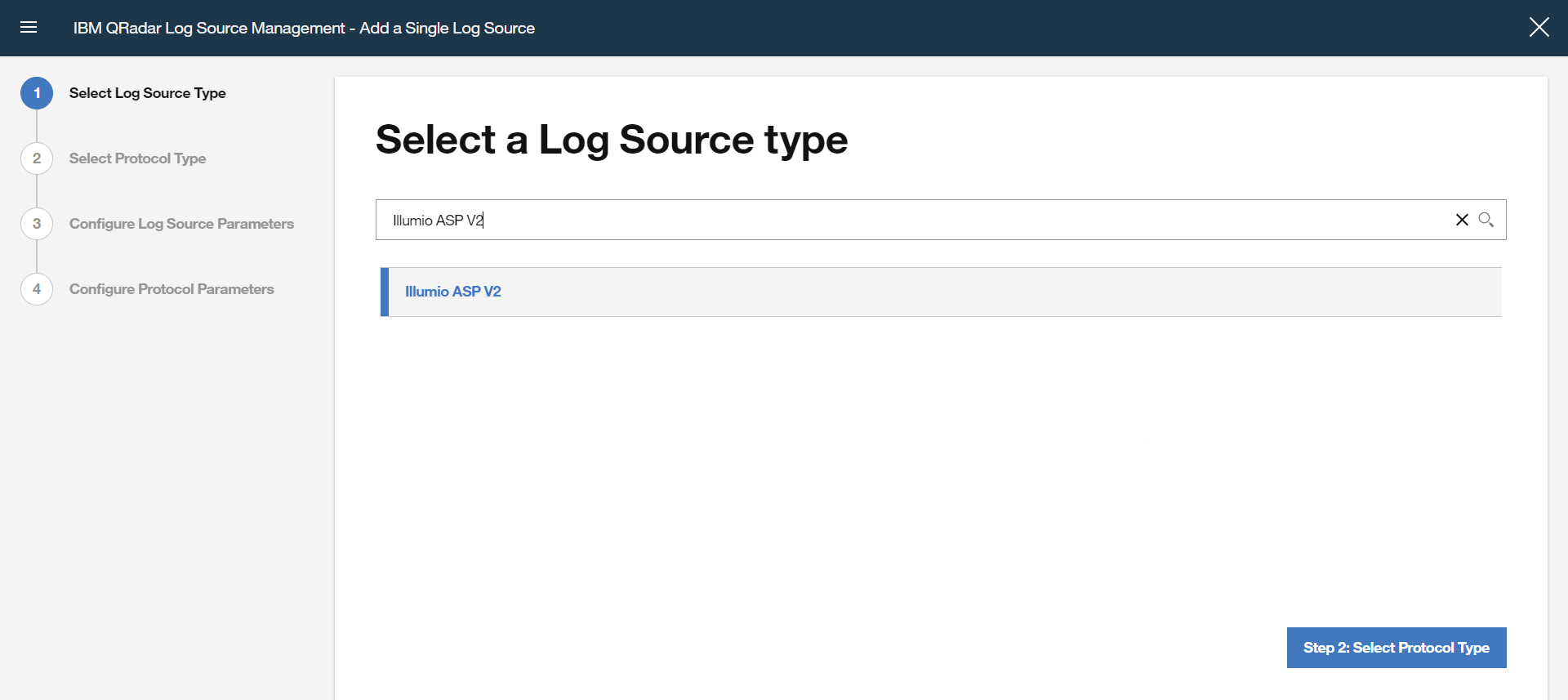Click the step 1 number circle
Screen dimensions: 1568x700
tap(37, 93)
